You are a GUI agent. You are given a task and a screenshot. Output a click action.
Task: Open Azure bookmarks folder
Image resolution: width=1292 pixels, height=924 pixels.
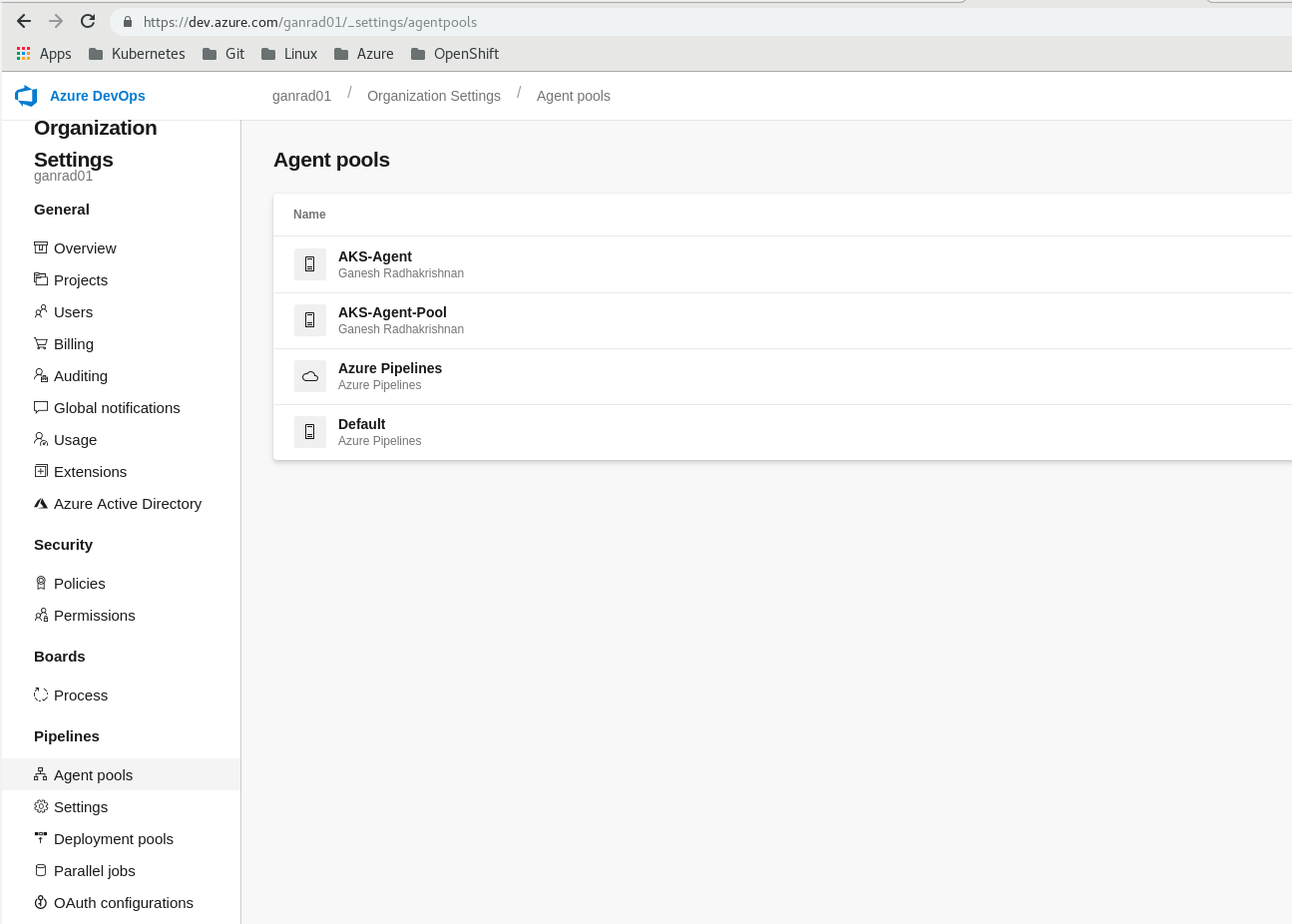[364, 54]
